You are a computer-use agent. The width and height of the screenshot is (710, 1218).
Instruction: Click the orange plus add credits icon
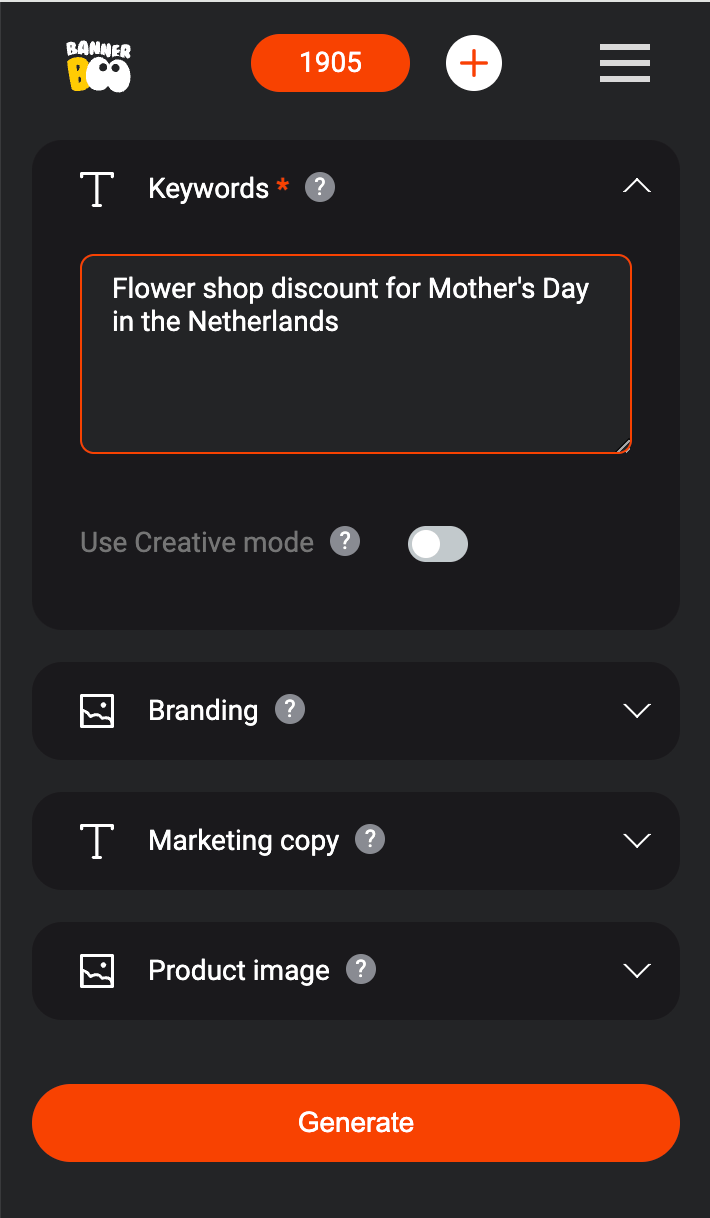point(473,63)
